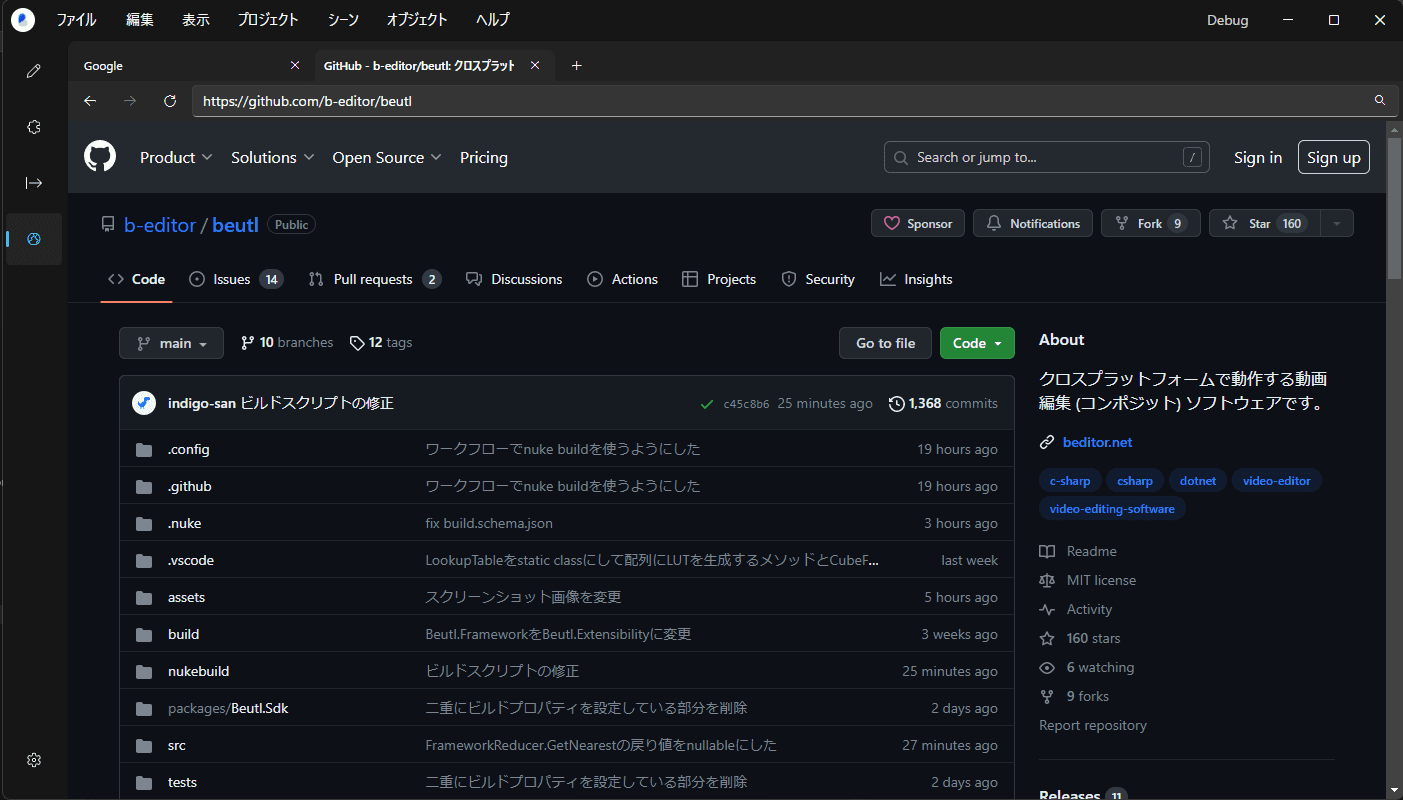Open the Insights tab
Screen dimensions: 1403x800
tap(916, 279)
